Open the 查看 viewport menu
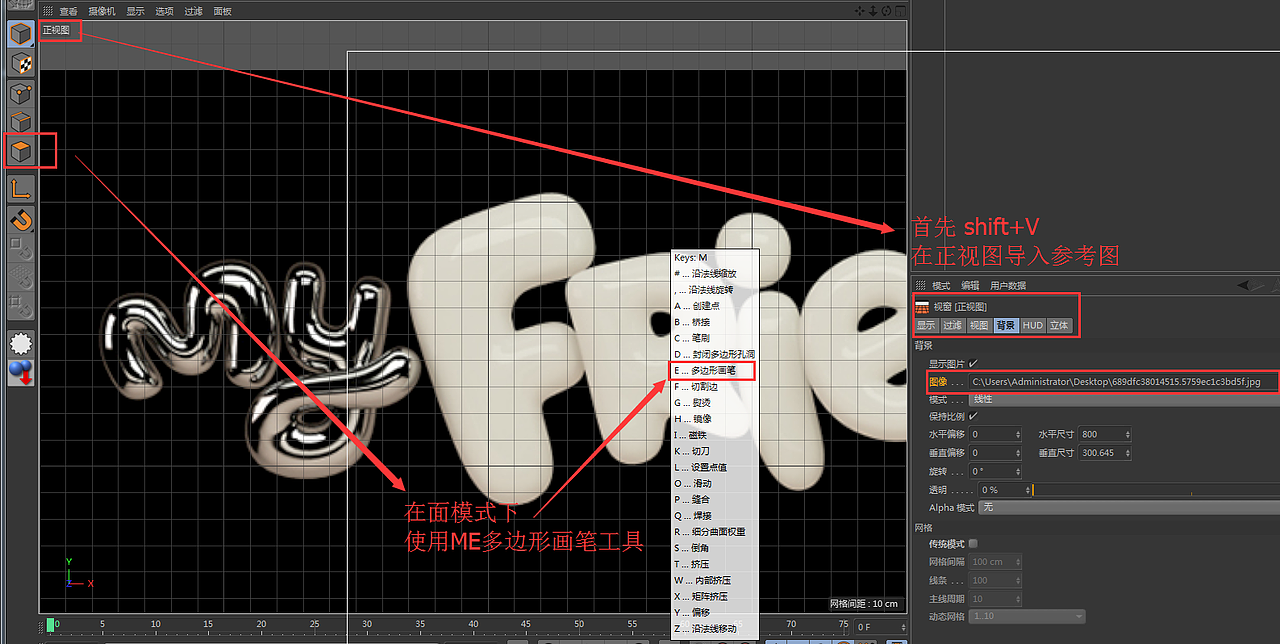The width and height of the screenshot is (1280, 644). click(68, 11)
